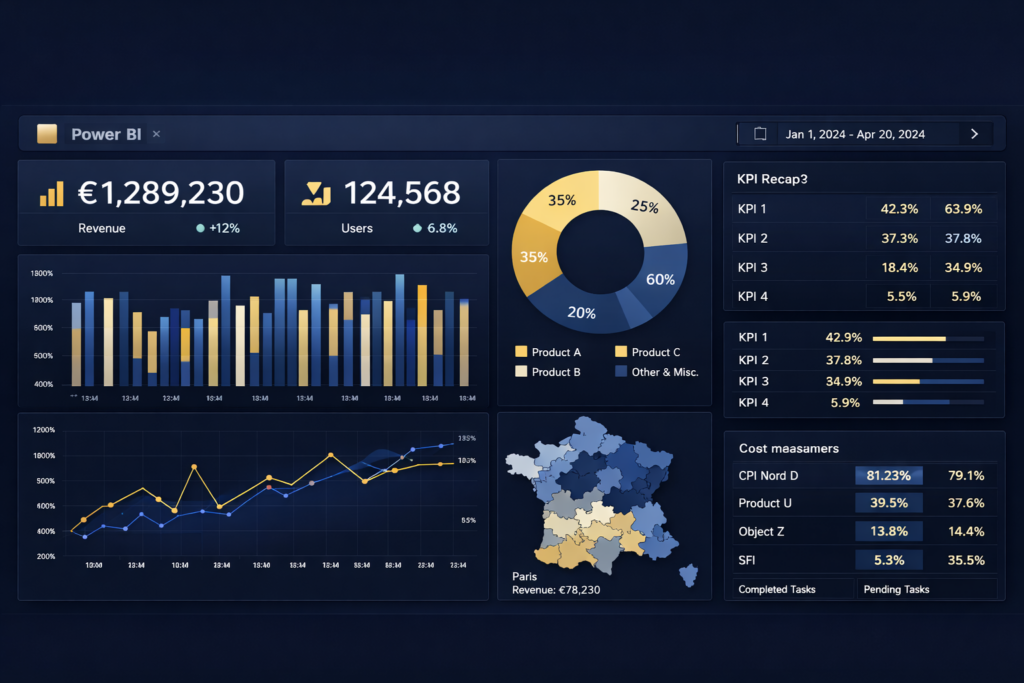Click the 63.9% cell in KPI 1 row
The width and height of the screenshot is (1024, 683).
coord(963,209)
